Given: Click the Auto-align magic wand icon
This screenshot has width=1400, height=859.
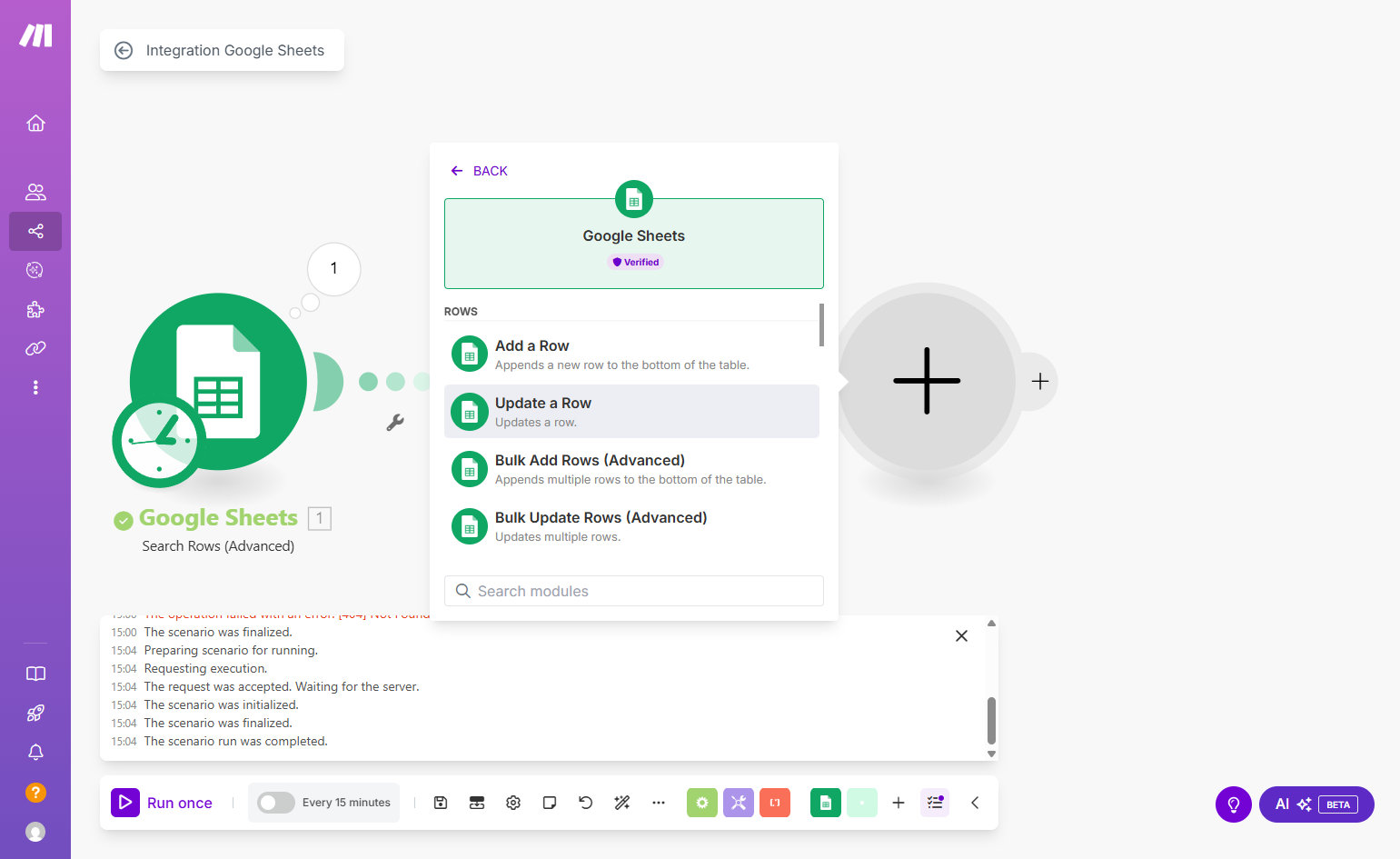Looking at the screenshot, I should pyautogui.click(x=622, y=803).
